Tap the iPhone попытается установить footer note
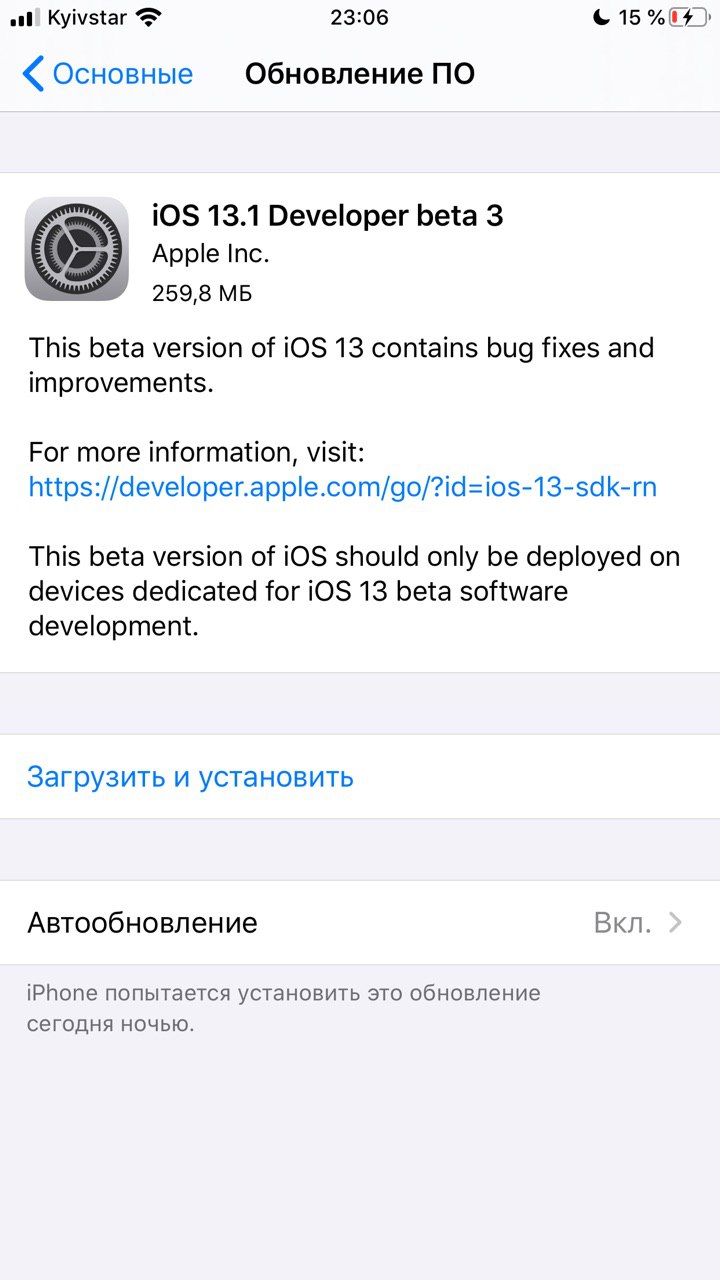Screen dimensions: 720x1280 pyautogui.click(x=283, y=1008)
